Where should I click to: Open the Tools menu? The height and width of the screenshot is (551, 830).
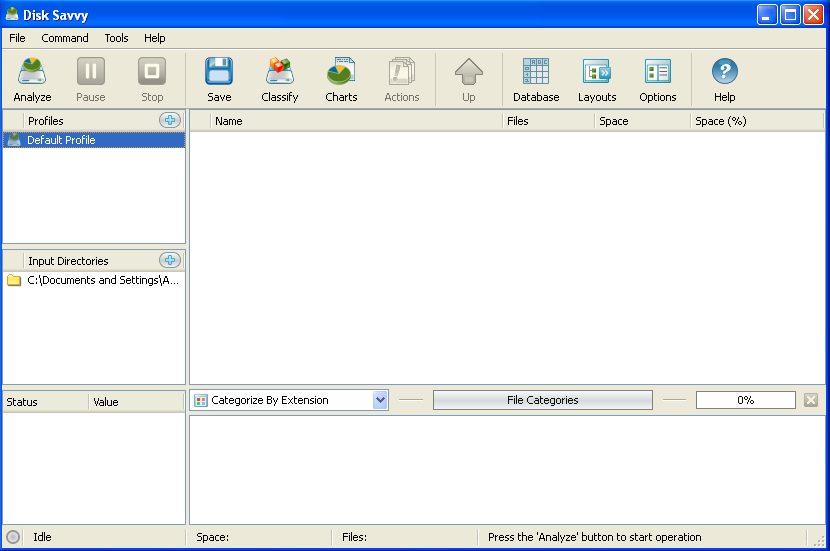(116, 38)
